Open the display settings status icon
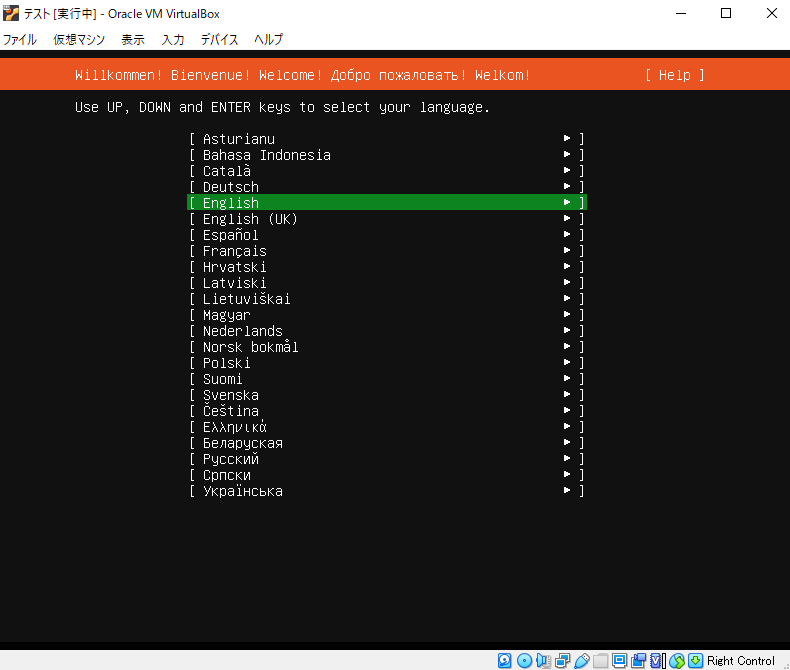Viewport: 790px width, 670px height. click(x=620, y=660)
